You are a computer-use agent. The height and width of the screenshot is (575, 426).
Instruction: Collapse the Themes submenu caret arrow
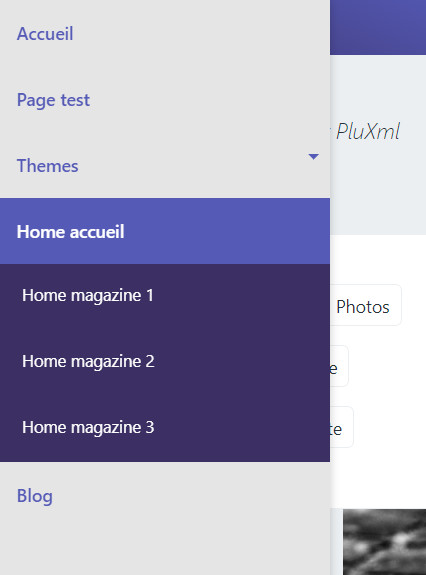click(313, 157)
